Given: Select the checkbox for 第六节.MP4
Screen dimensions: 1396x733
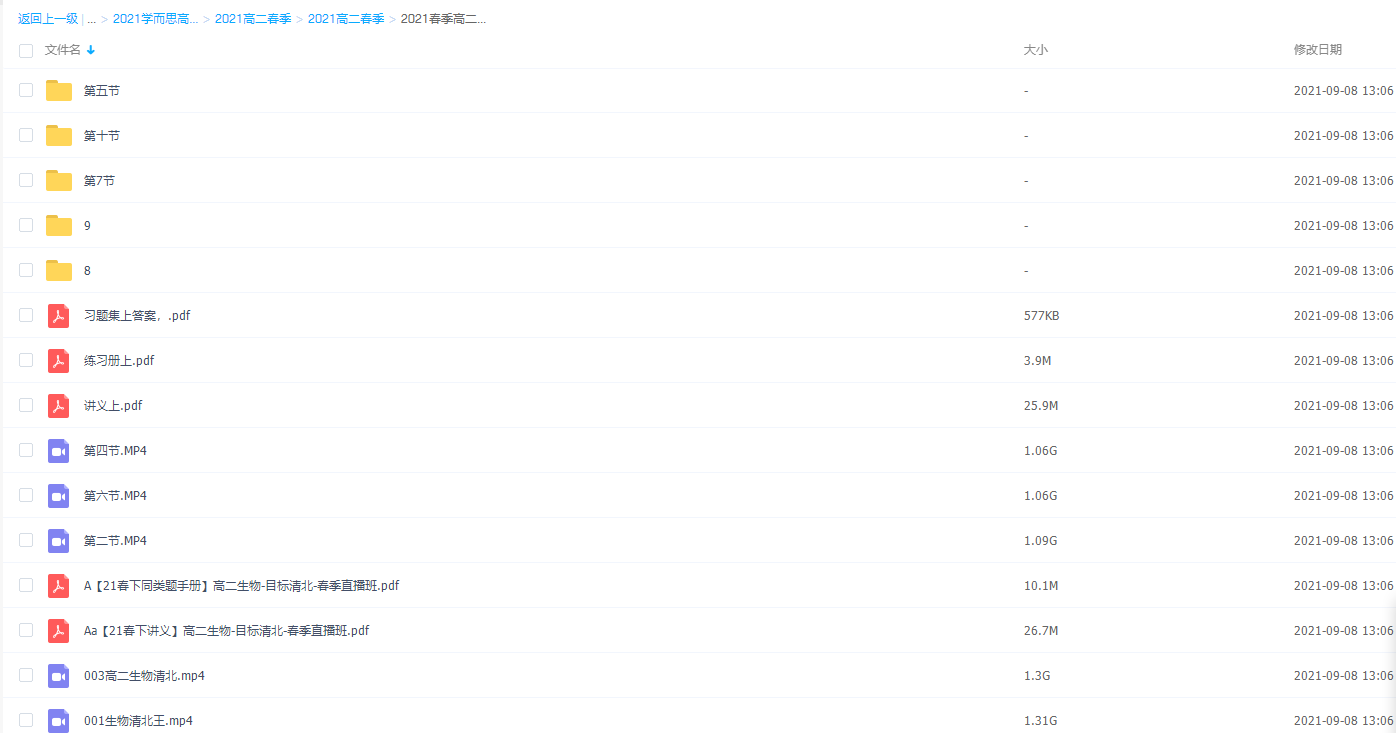Looking at the screenshot, I should click(x=26, y=496).
